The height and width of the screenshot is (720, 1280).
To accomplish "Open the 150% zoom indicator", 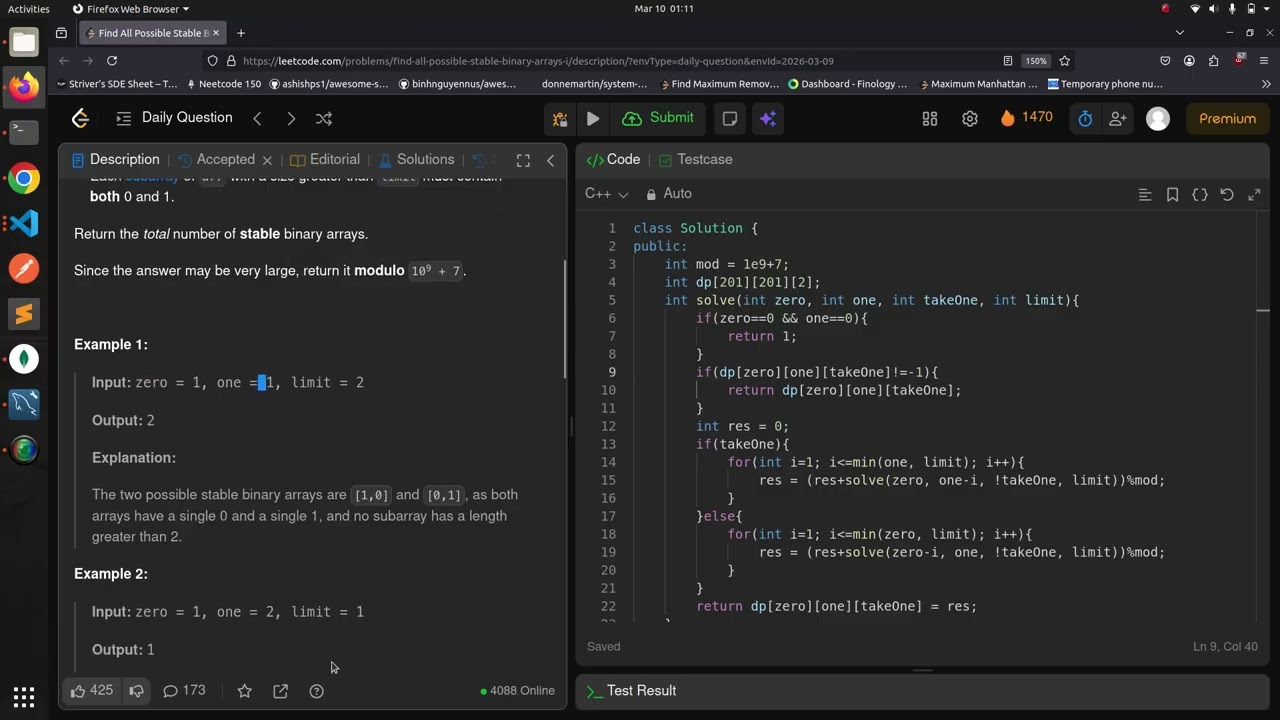I will 1036,61.
